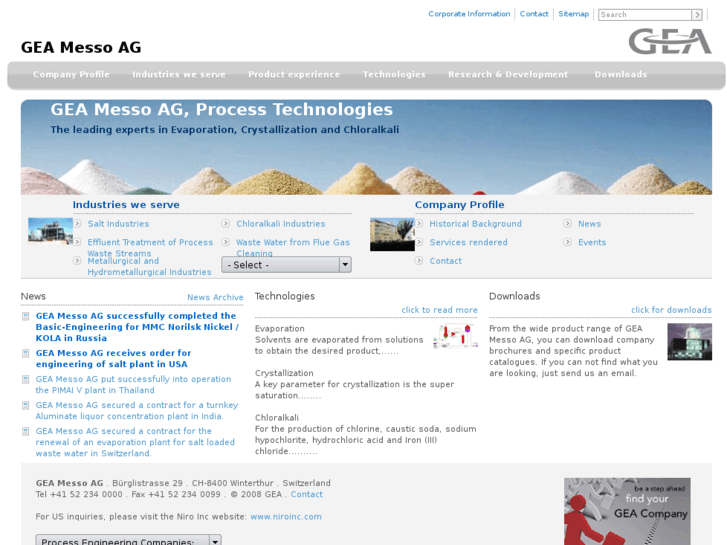Click the Downloads brochure thumbnail image
This screenshot has width=727, height=545.
[x=689, y=342]
